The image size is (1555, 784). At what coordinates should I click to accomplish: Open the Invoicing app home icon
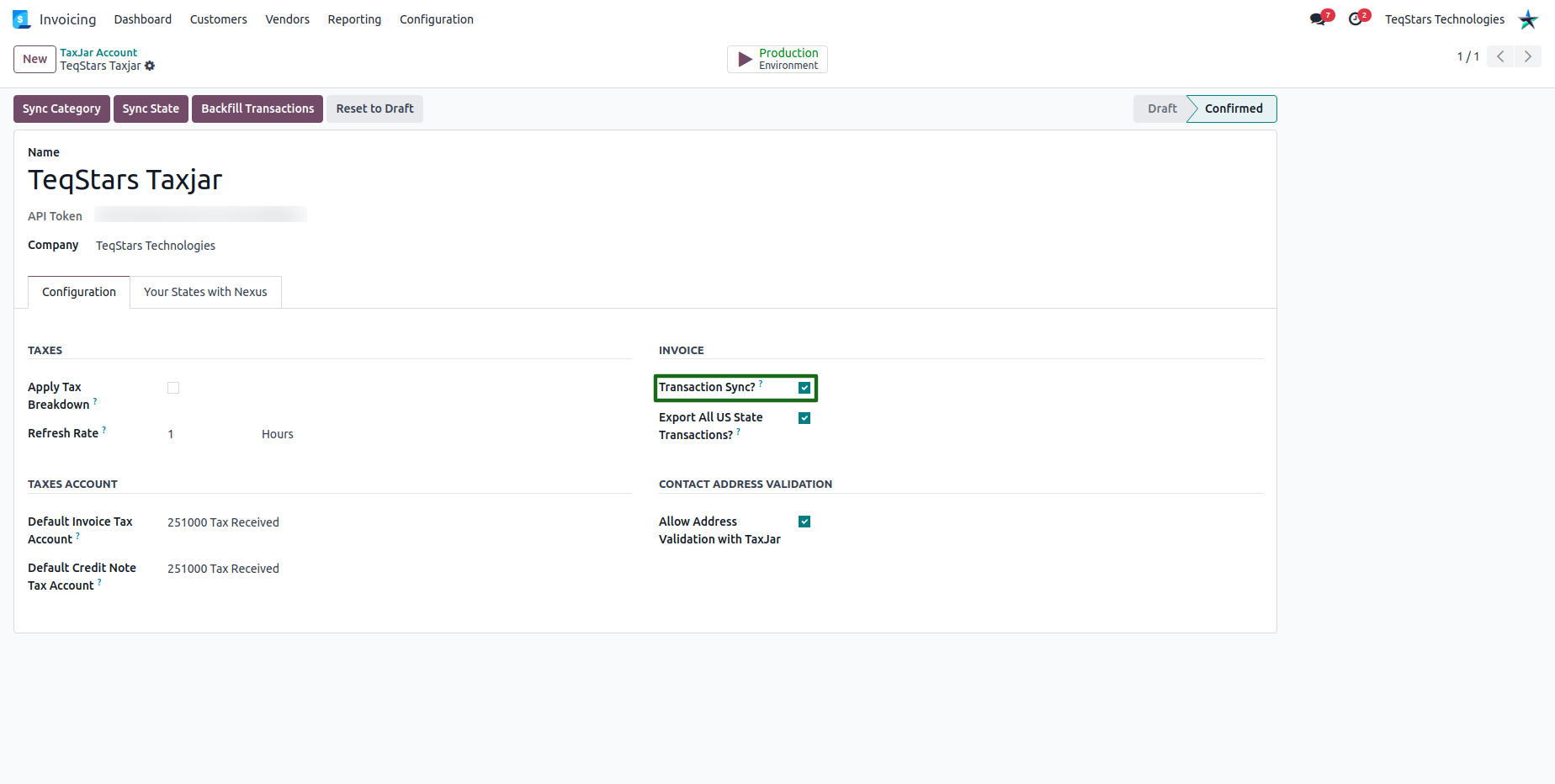click(x=21, y=19)
